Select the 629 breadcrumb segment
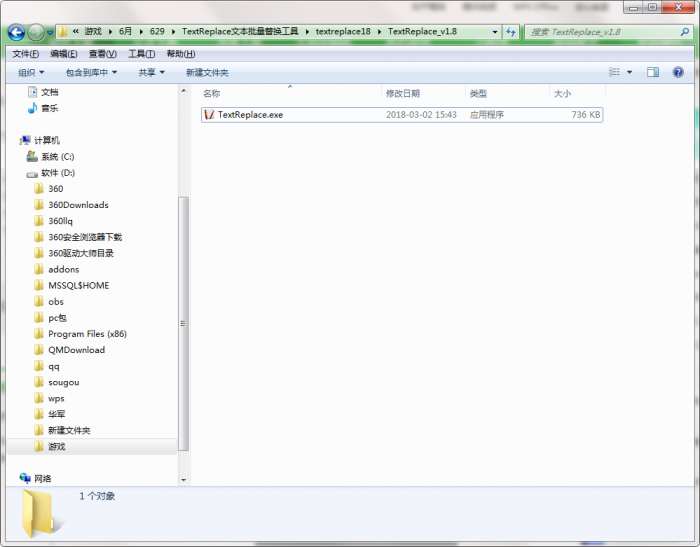The width and height of the screenshot is (700, 547). point(157,31)
